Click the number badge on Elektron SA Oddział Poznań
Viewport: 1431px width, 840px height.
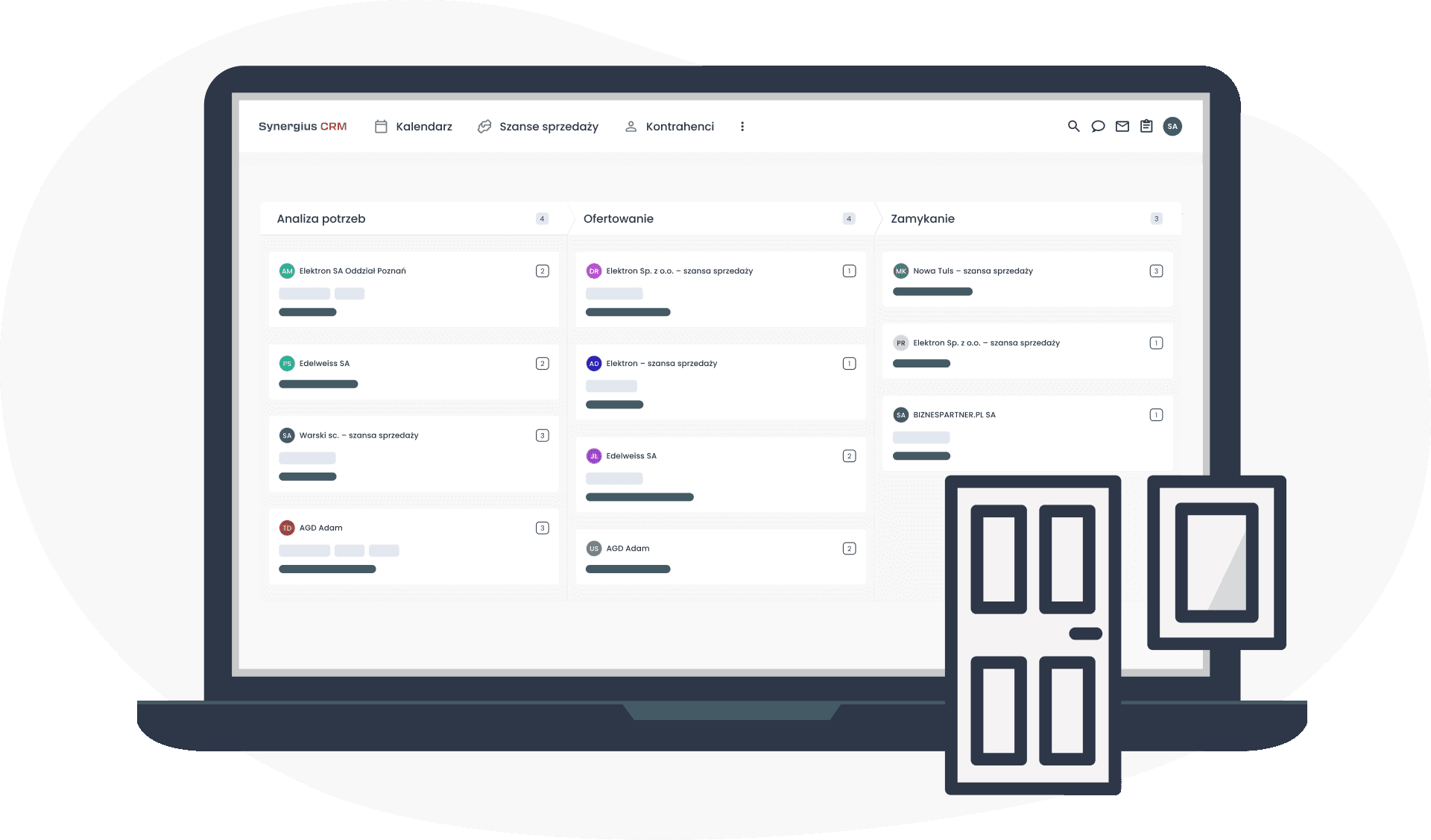tap(543, 271)
